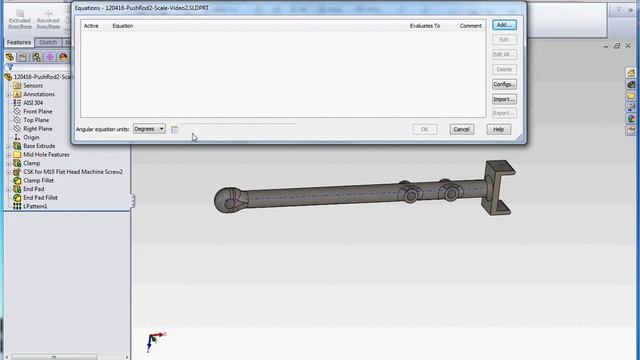Select the Sensors folder in the tree
Viewport: 640px width, 360px height.
pyautogui.click(x=28, y=86)
